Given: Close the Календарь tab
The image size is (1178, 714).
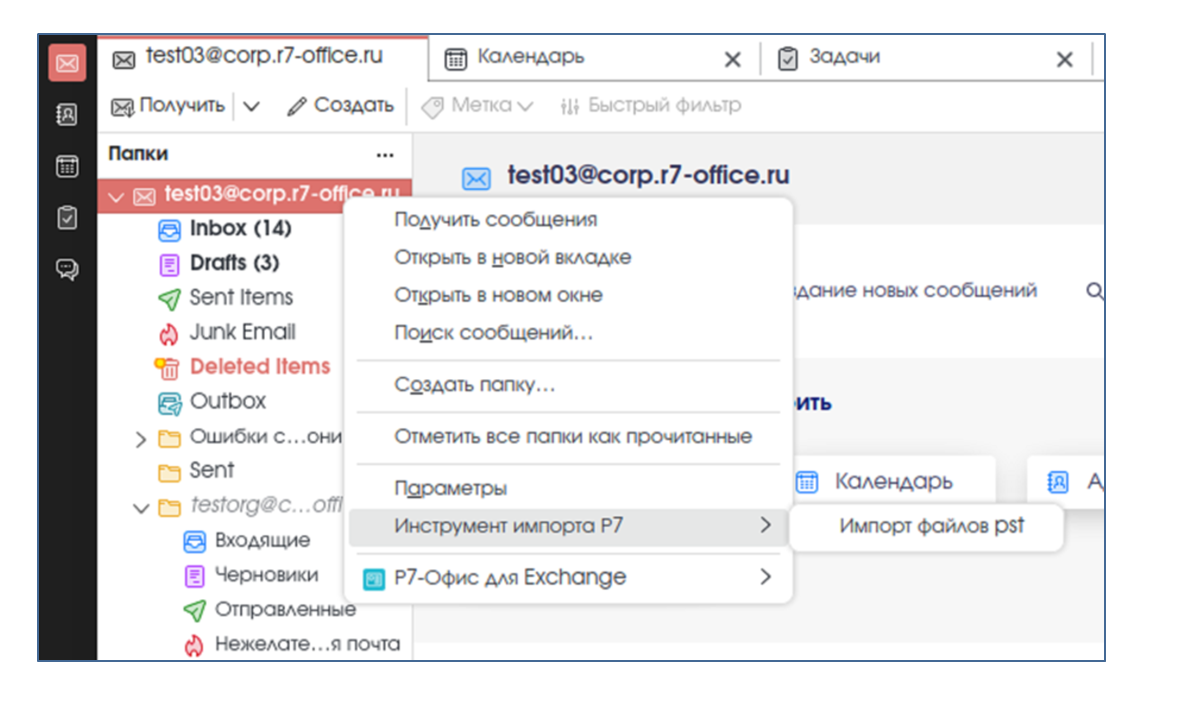Looking at the screenshot, I should 732,59.
